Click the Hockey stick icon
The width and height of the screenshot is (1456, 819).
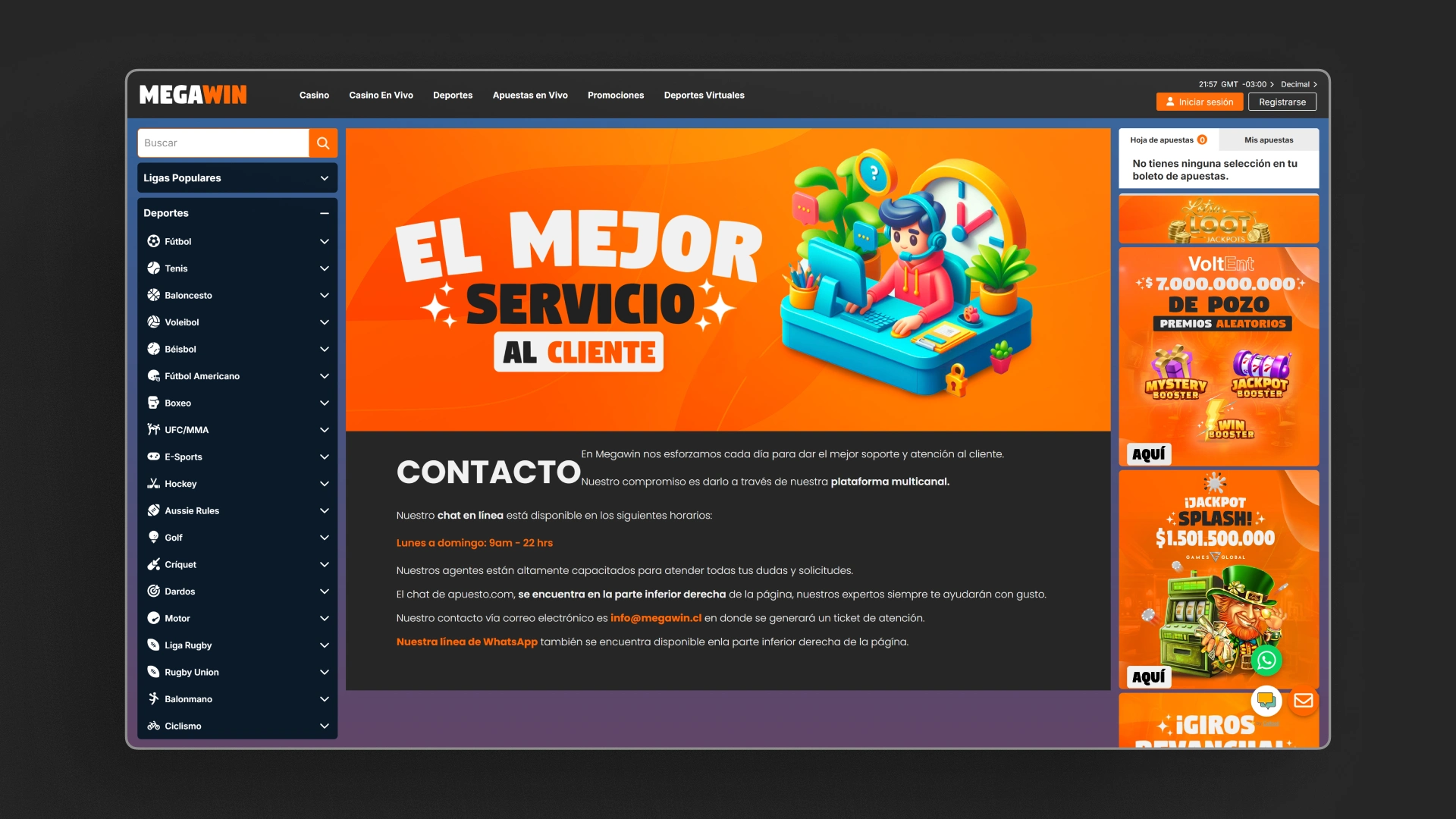click(x=153, y=484)
